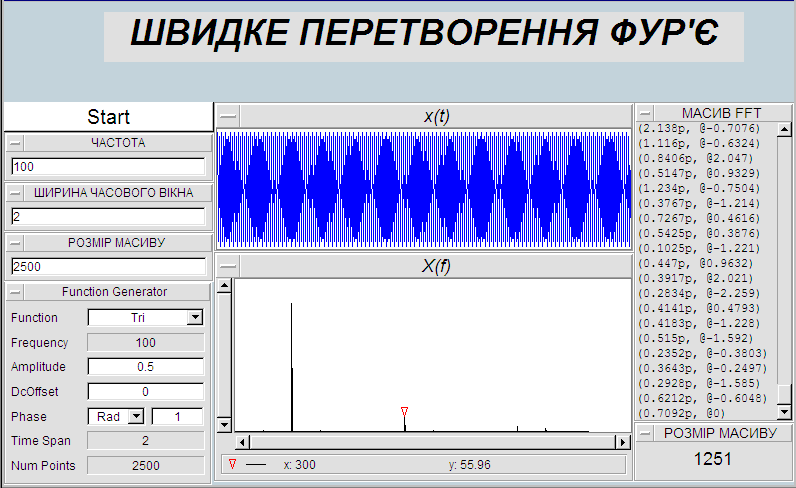This screenshot has width=796, height=488.
Task: Click the array size field containing 2500
Action: (x=108, y=267)
